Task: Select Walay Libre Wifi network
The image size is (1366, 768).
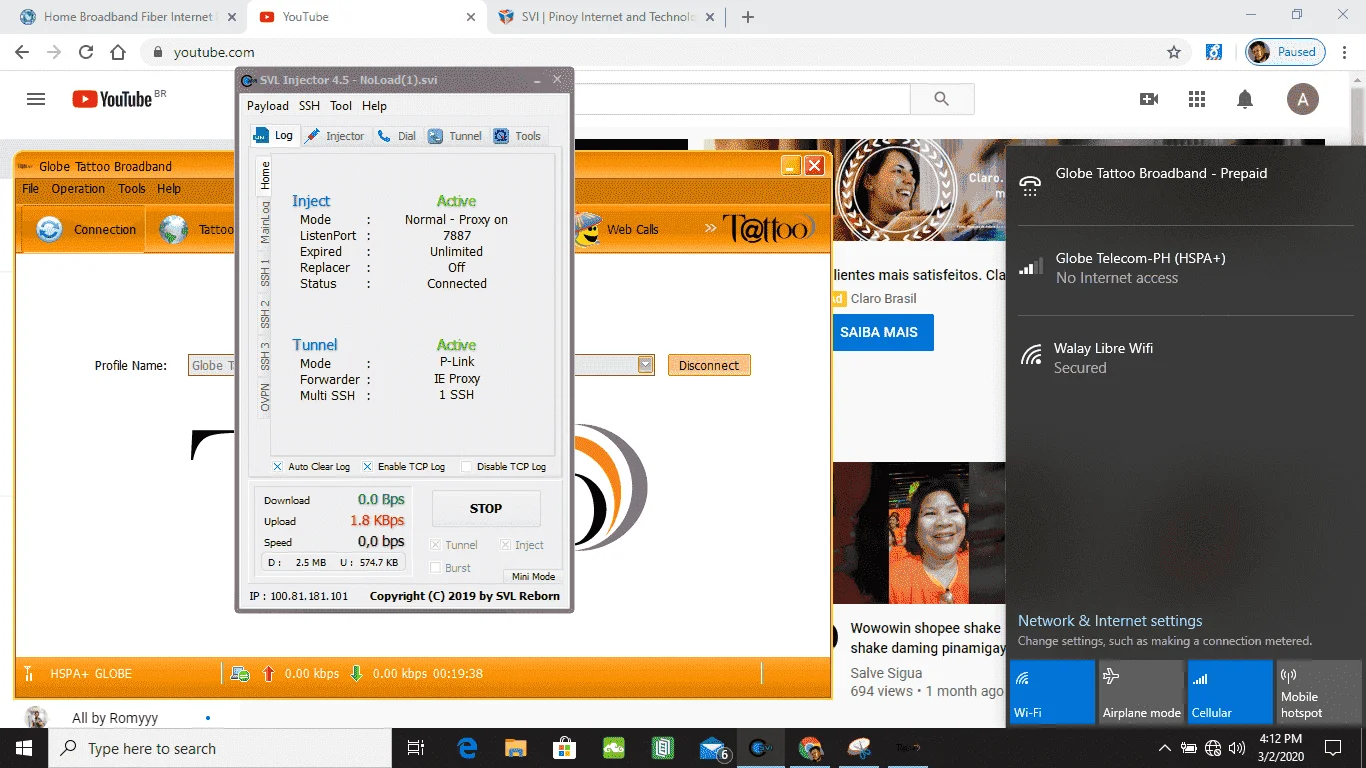Action: pyautogui.click(x=1186, y=358)
